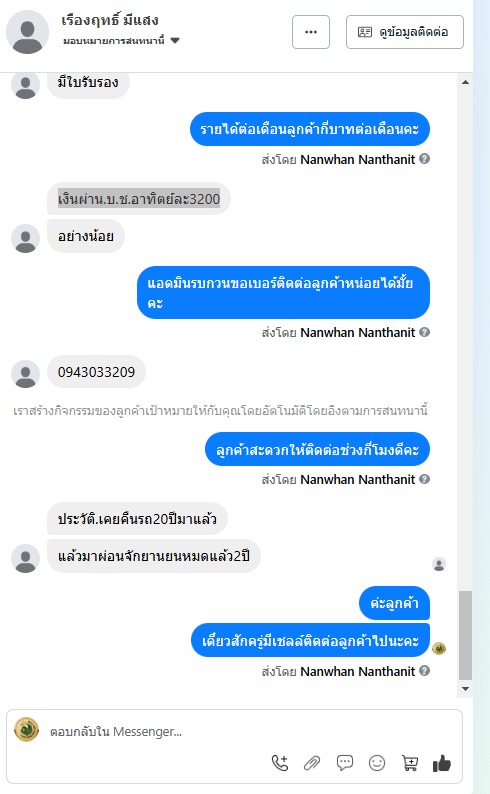Click the scrollbar up arrow

click(x=465, y=82)
